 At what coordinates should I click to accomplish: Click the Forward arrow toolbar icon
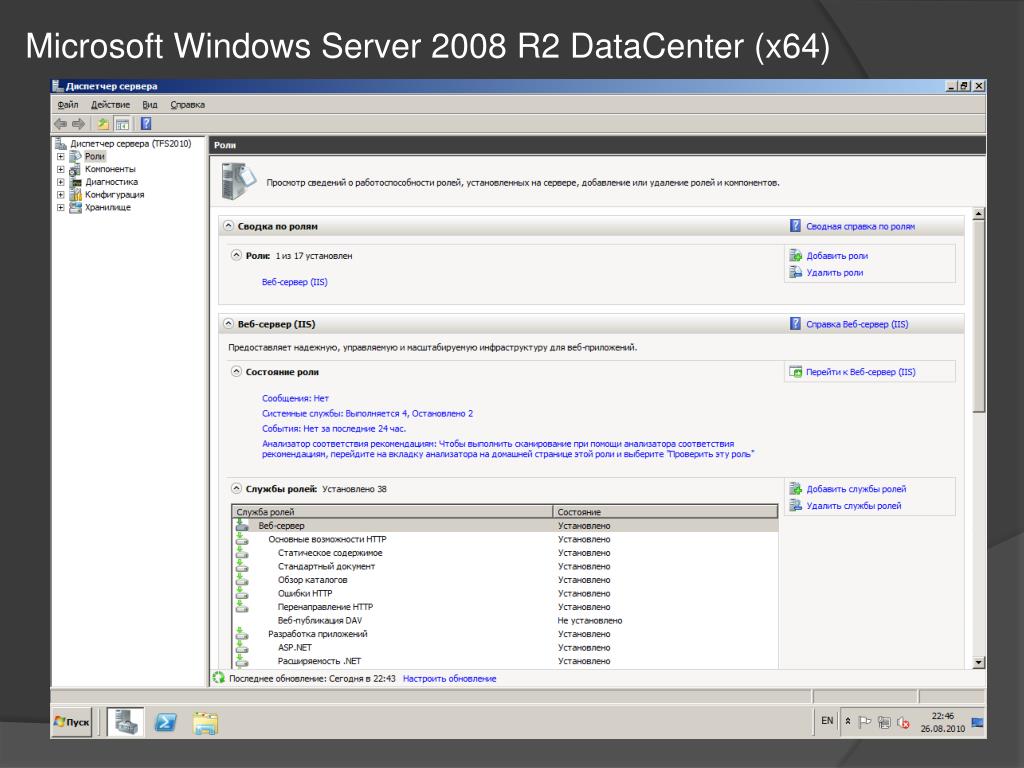pyautogui.click(x=78, y=123)
